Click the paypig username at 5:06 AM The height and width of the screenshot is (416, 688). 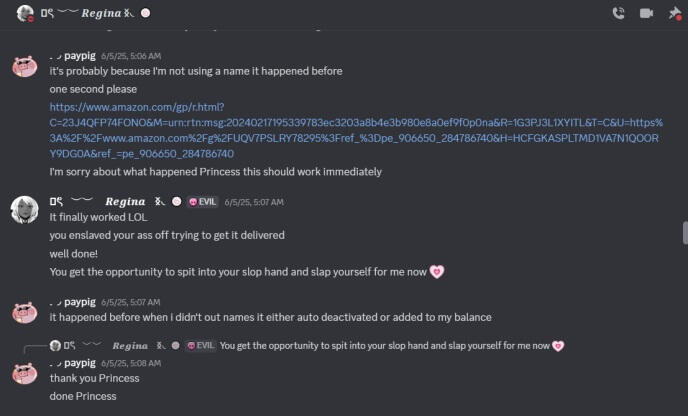[79, 56]
